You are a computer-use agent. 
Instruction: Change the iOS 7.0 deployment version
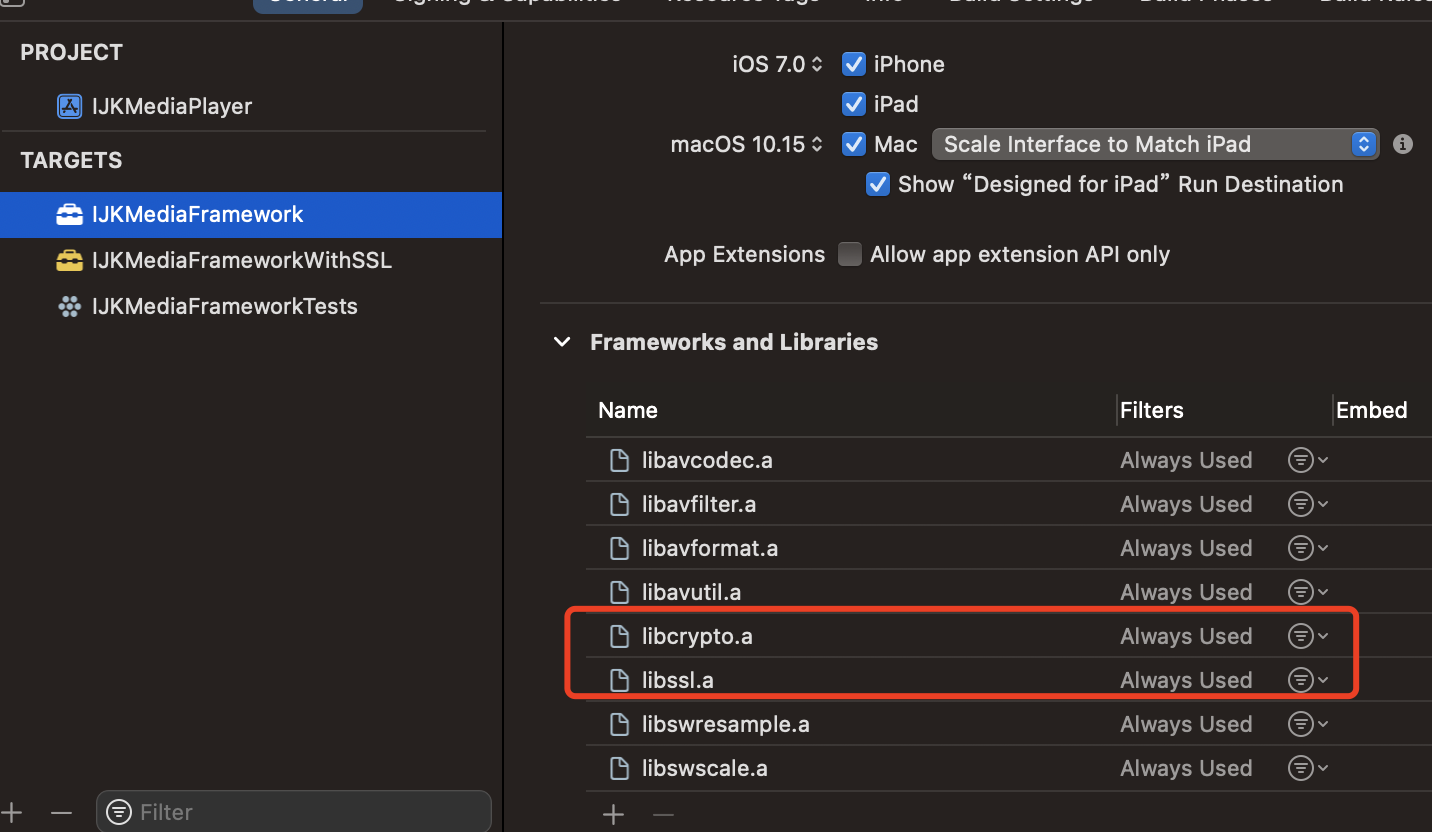[x=777, y=64]
